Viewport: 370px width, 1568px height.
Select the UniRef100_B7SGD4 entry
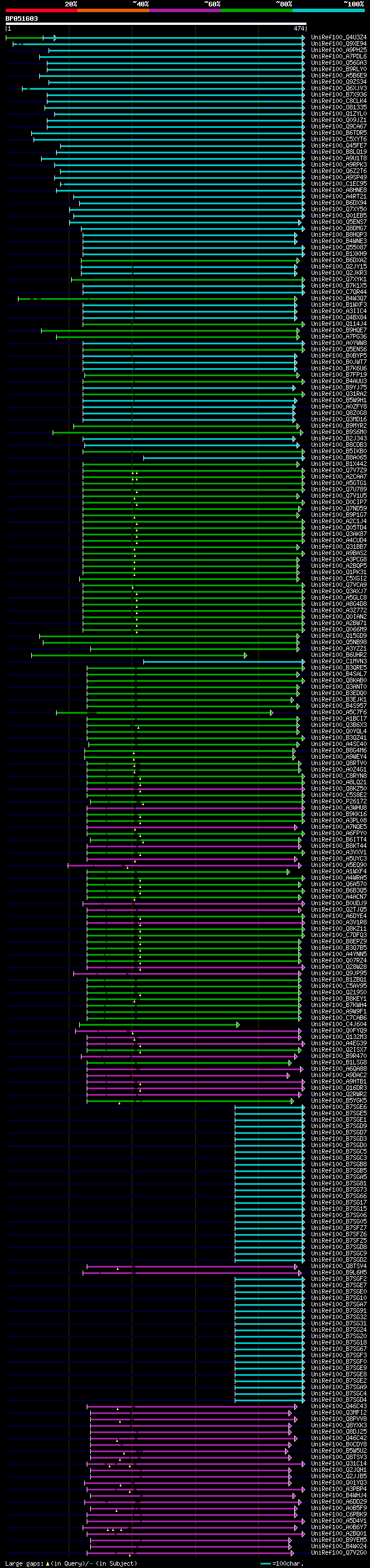[x=338, y=1400]
